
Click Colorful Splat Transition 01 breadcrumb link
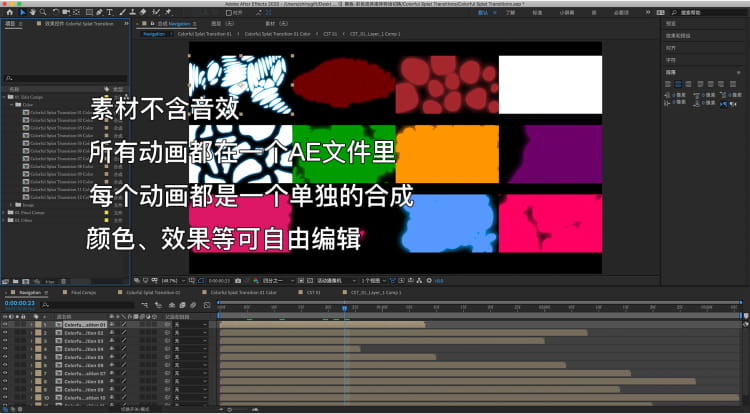point(205,34)
